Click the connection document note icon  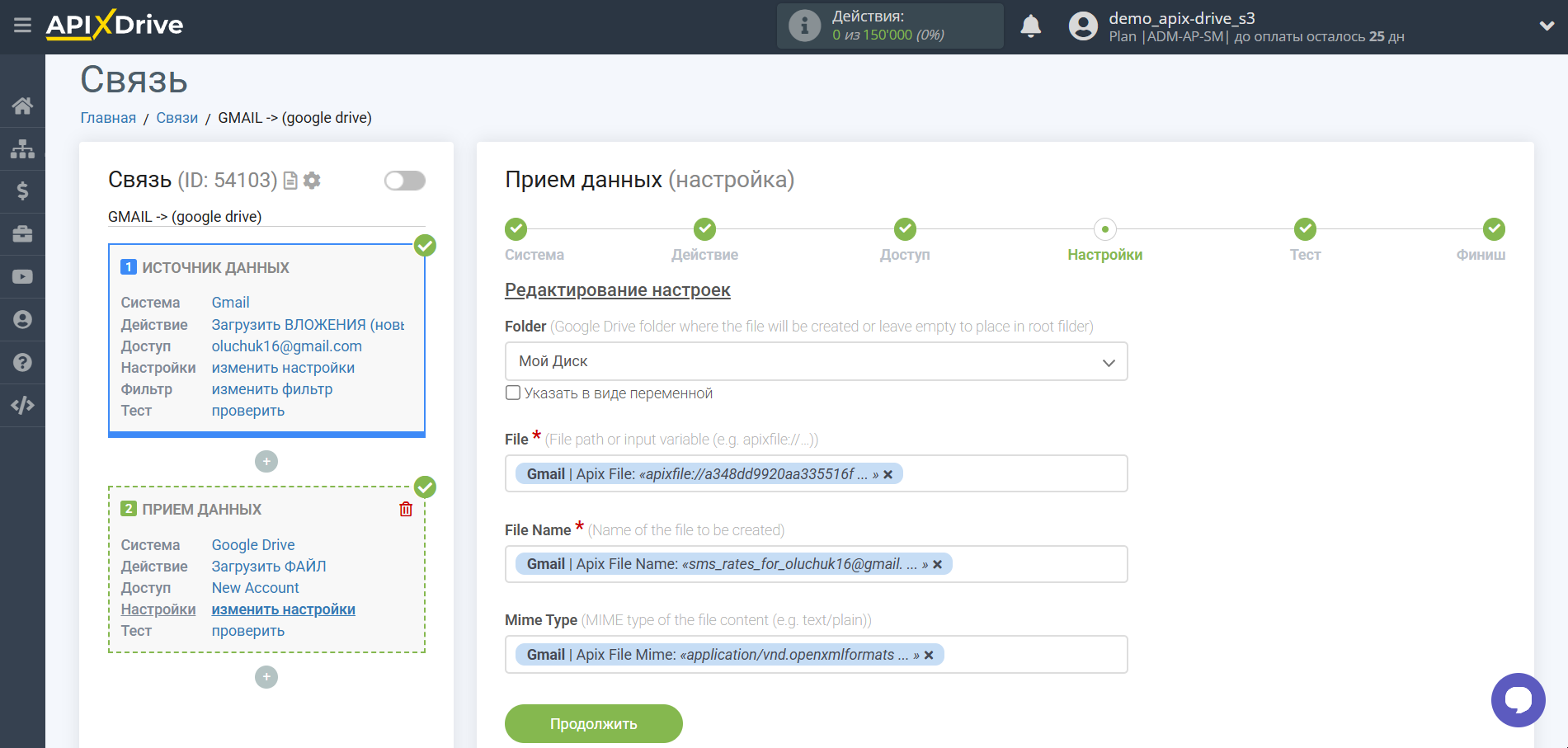(x=290, y=181)
